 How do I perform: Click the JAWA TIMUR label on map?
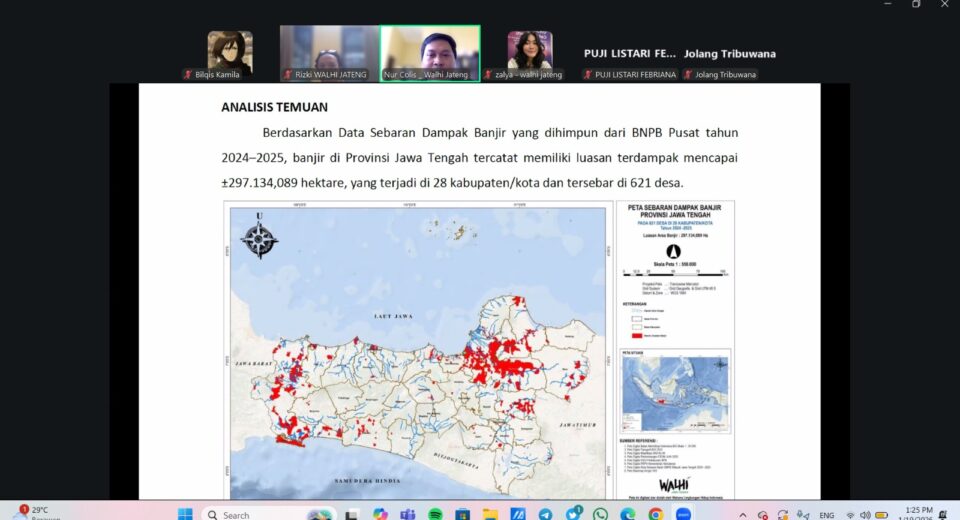click(577, 424)
